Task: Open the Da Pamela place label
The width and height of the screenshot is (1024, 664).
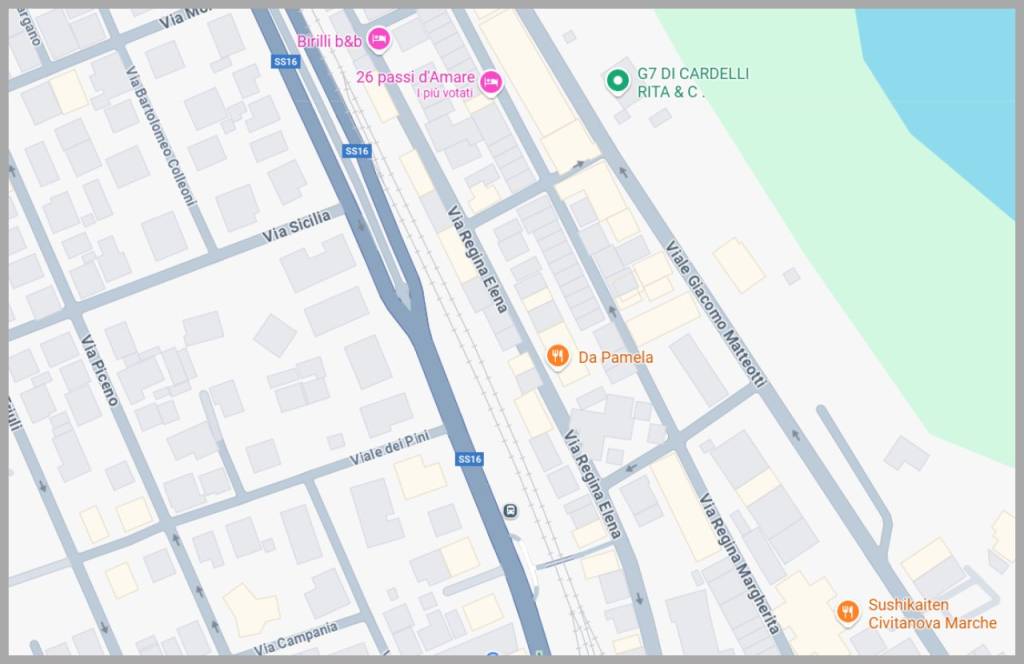Action: pos(615,357)
